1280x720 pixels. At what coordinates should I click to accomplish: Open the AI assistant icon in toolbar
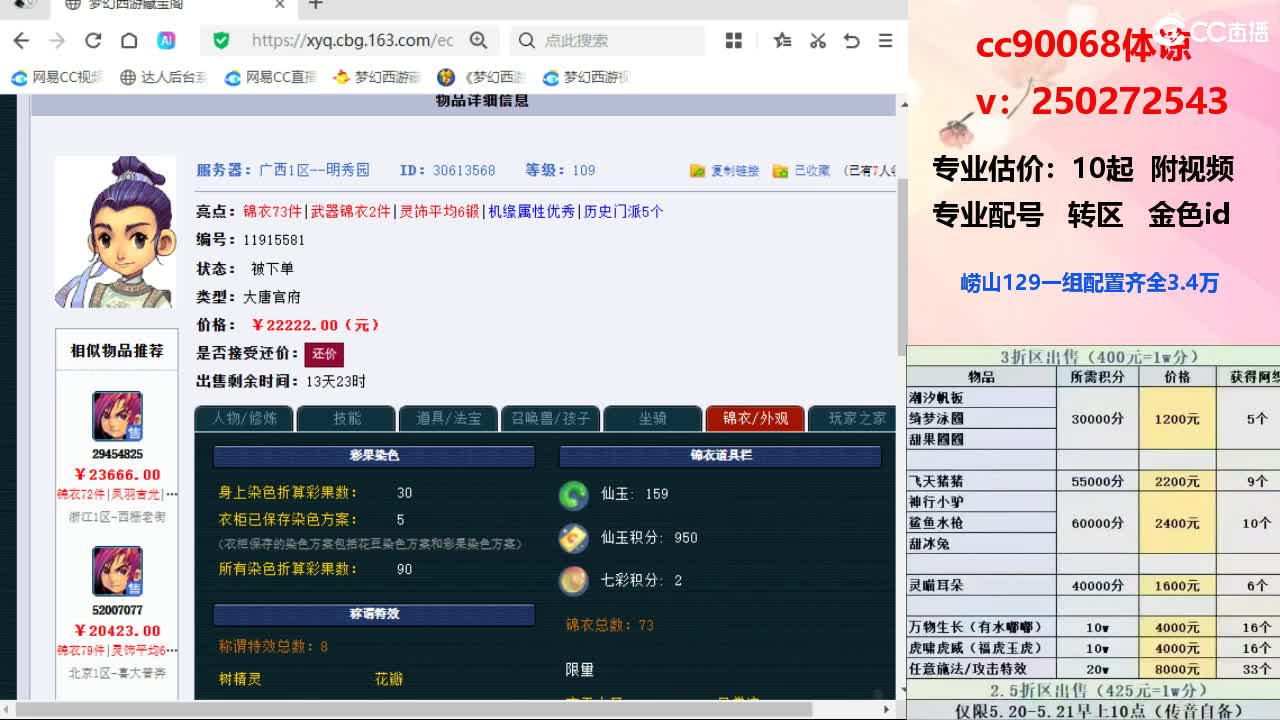pos(166,40)
